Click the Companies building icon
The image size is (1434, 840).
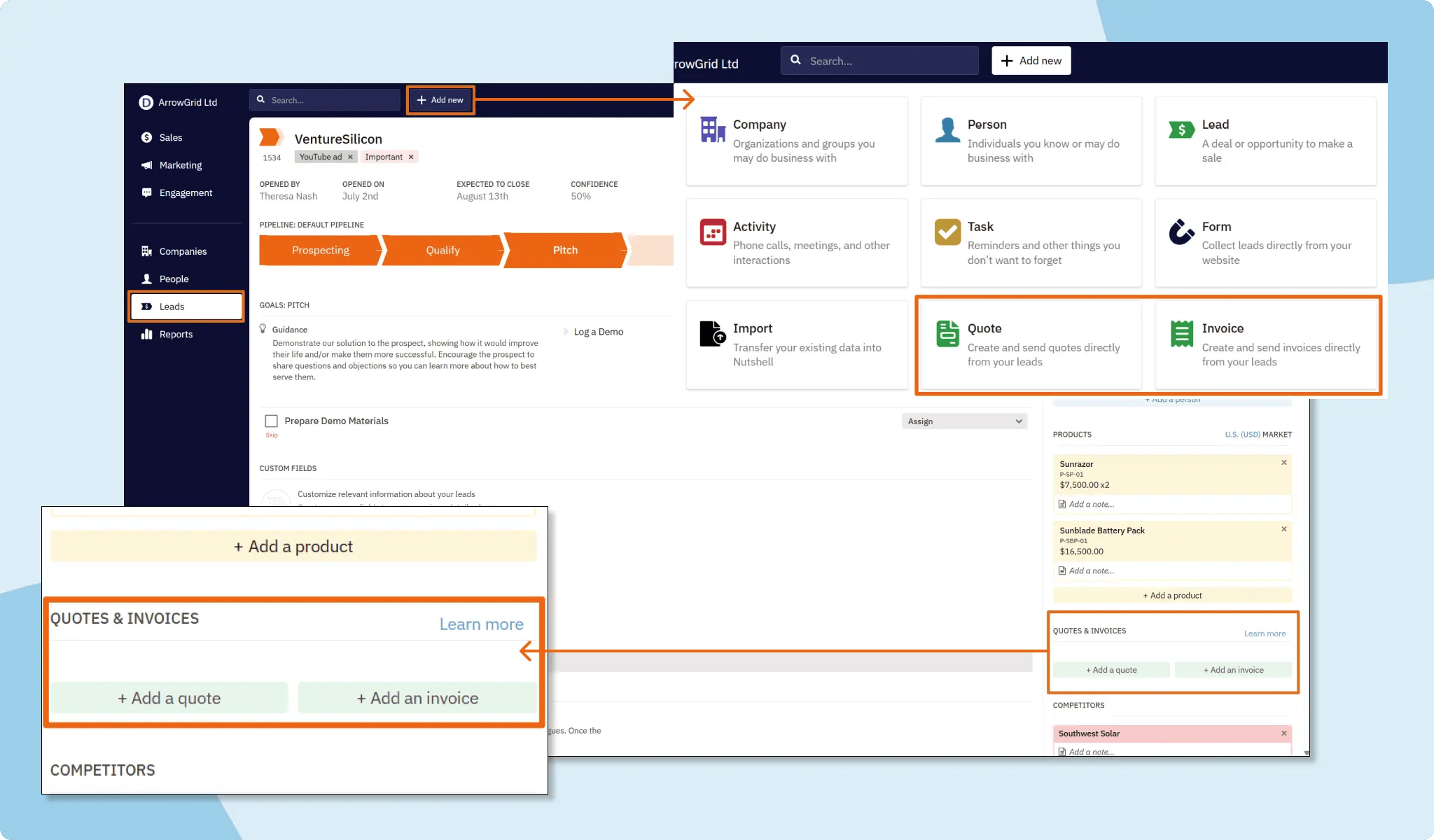148,251
